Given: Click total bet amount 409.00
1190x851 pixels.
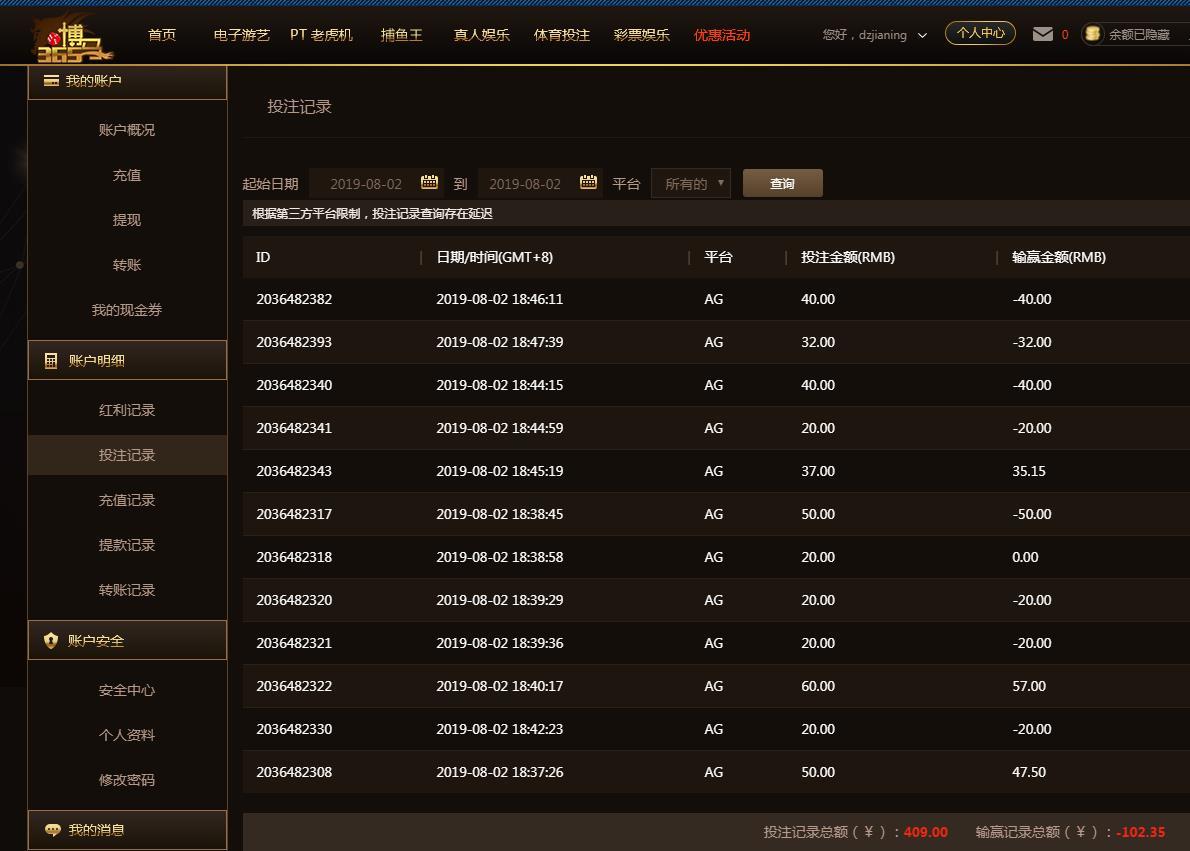Looking at the screenshot, I should tap(926, 832).
